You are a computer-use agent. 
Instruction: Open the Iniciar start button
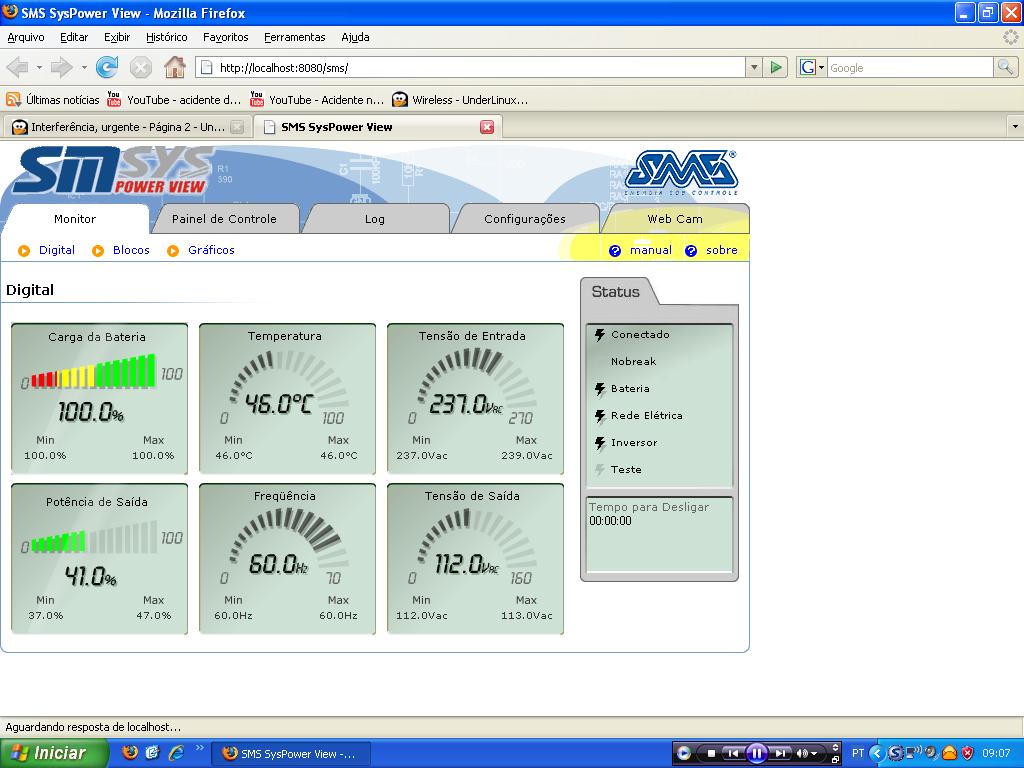tap(54, 754)
